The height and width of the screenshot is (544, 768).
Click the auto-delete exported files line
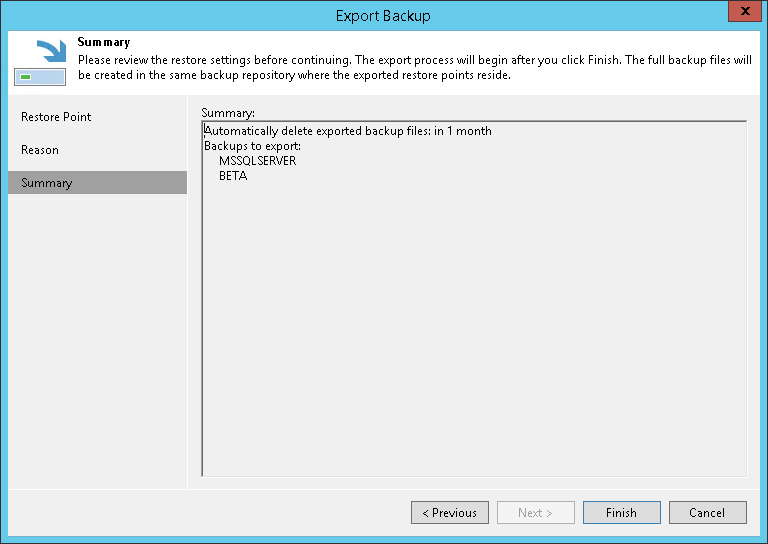click(x=348, y=131)
